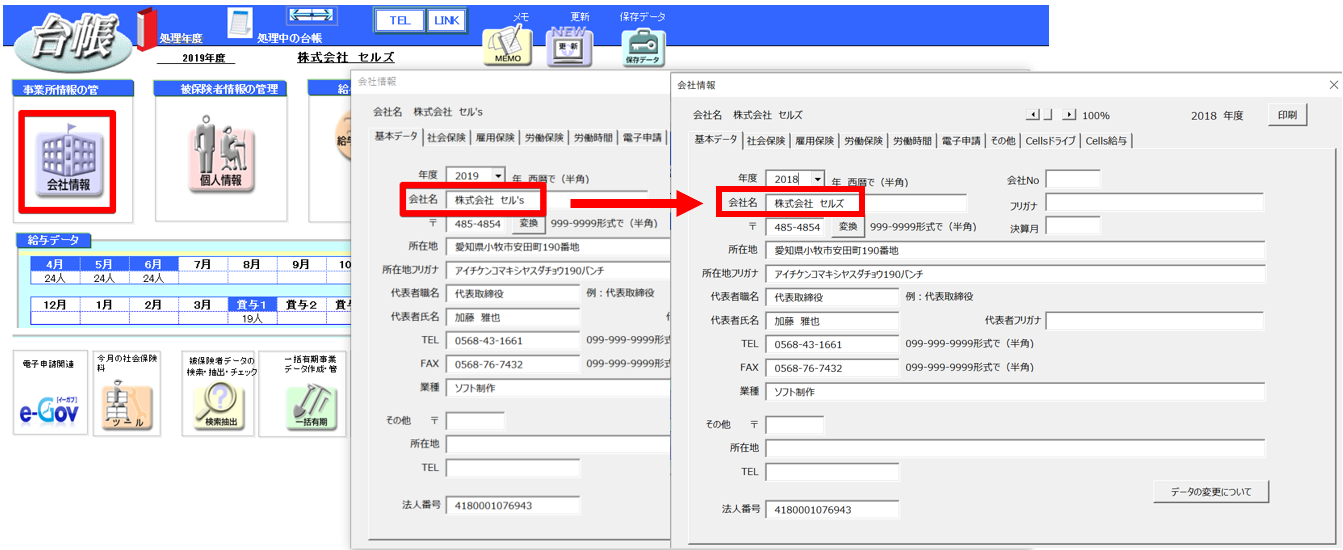
Task: Click 印刷 button in right dialog
Action: [1287, 115]
